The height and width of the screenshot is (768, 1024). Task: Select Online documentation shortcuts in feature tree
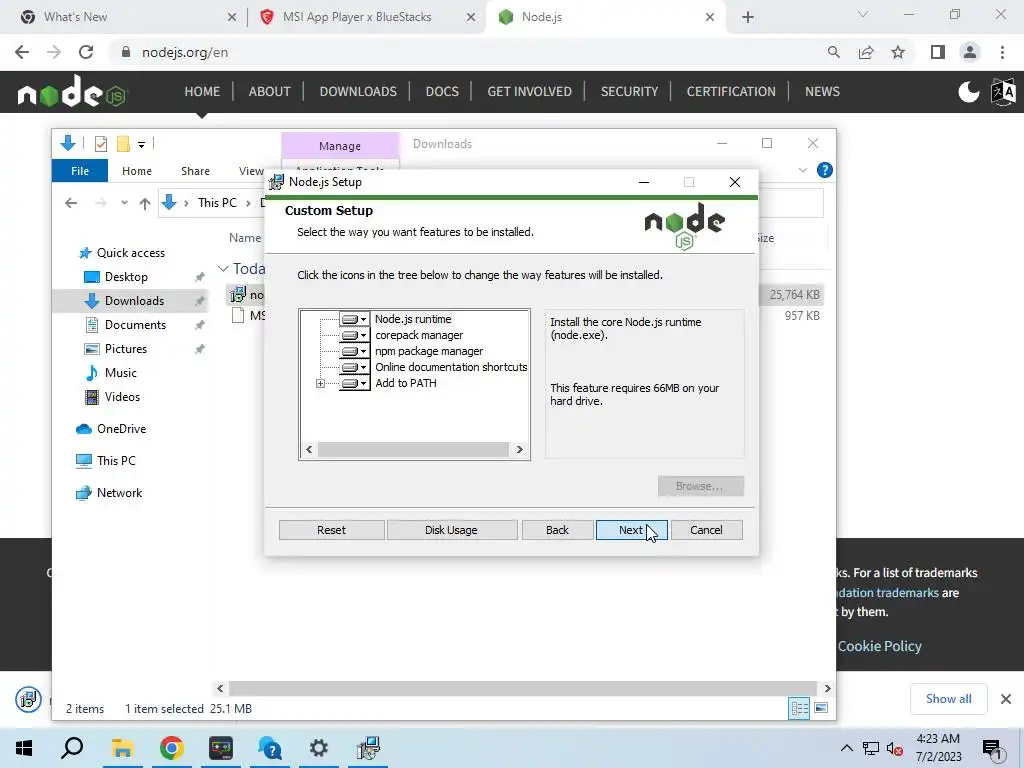[451, 367]
